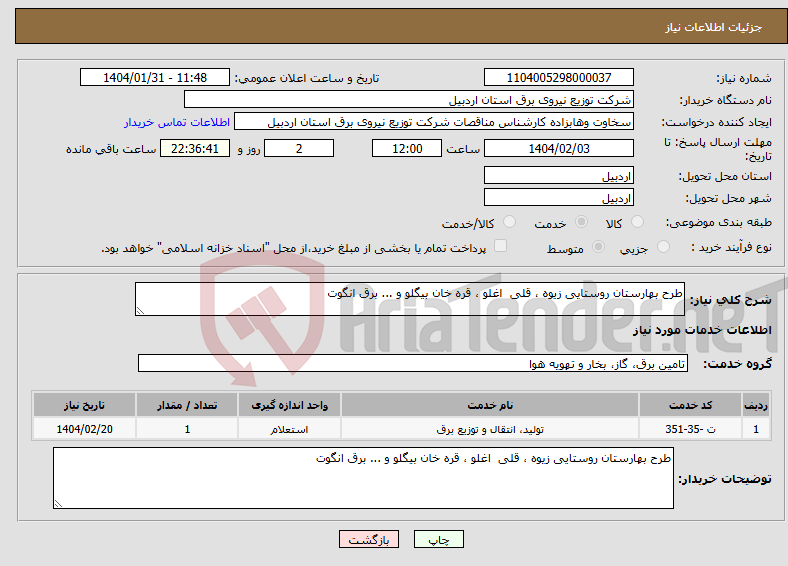This screenshot has height=566, width=788.
Task: Click the ردیف column header
Action: (x=756, y=405)
